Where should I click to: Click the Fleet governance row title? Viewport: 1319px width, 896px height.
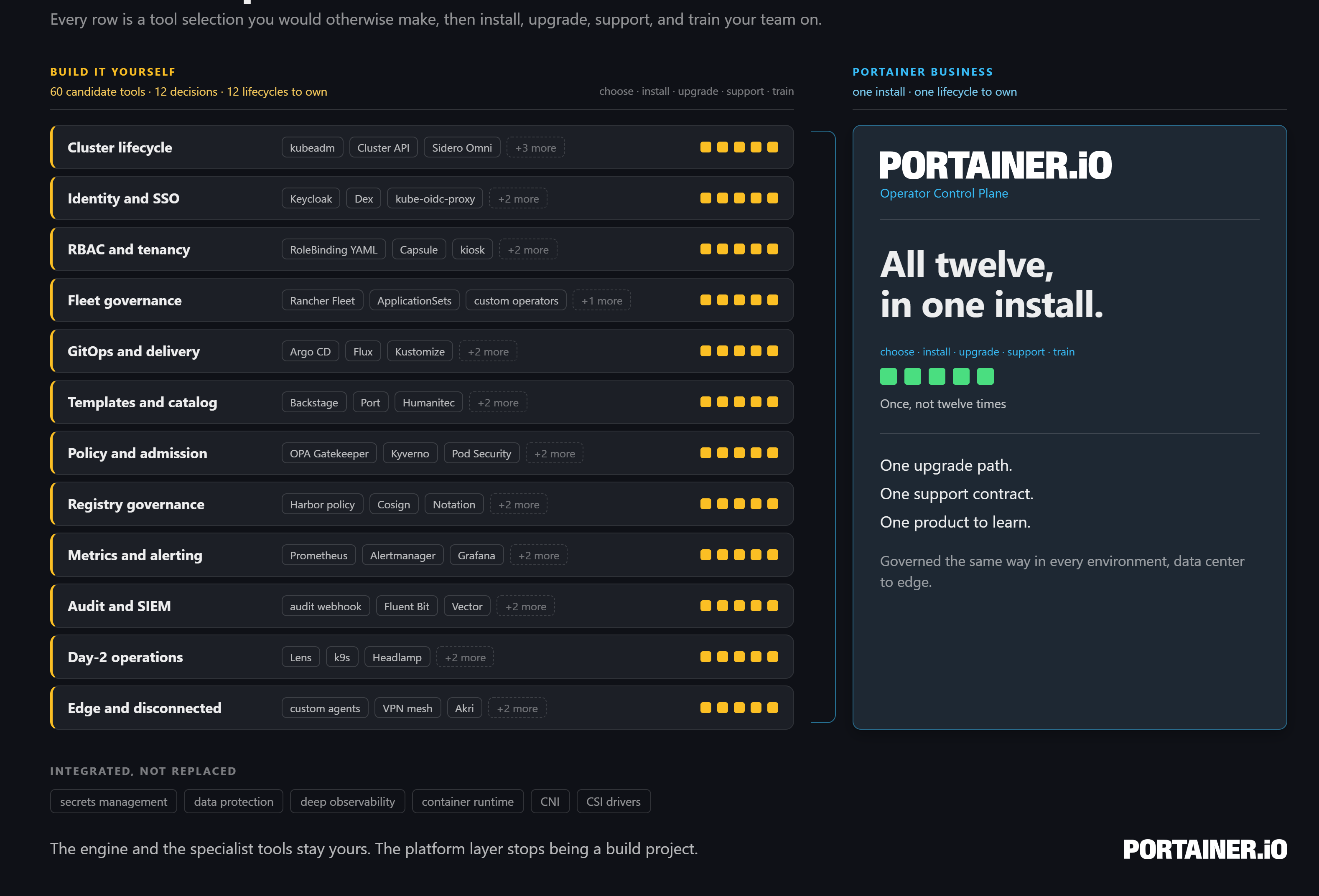click(124, 301)
